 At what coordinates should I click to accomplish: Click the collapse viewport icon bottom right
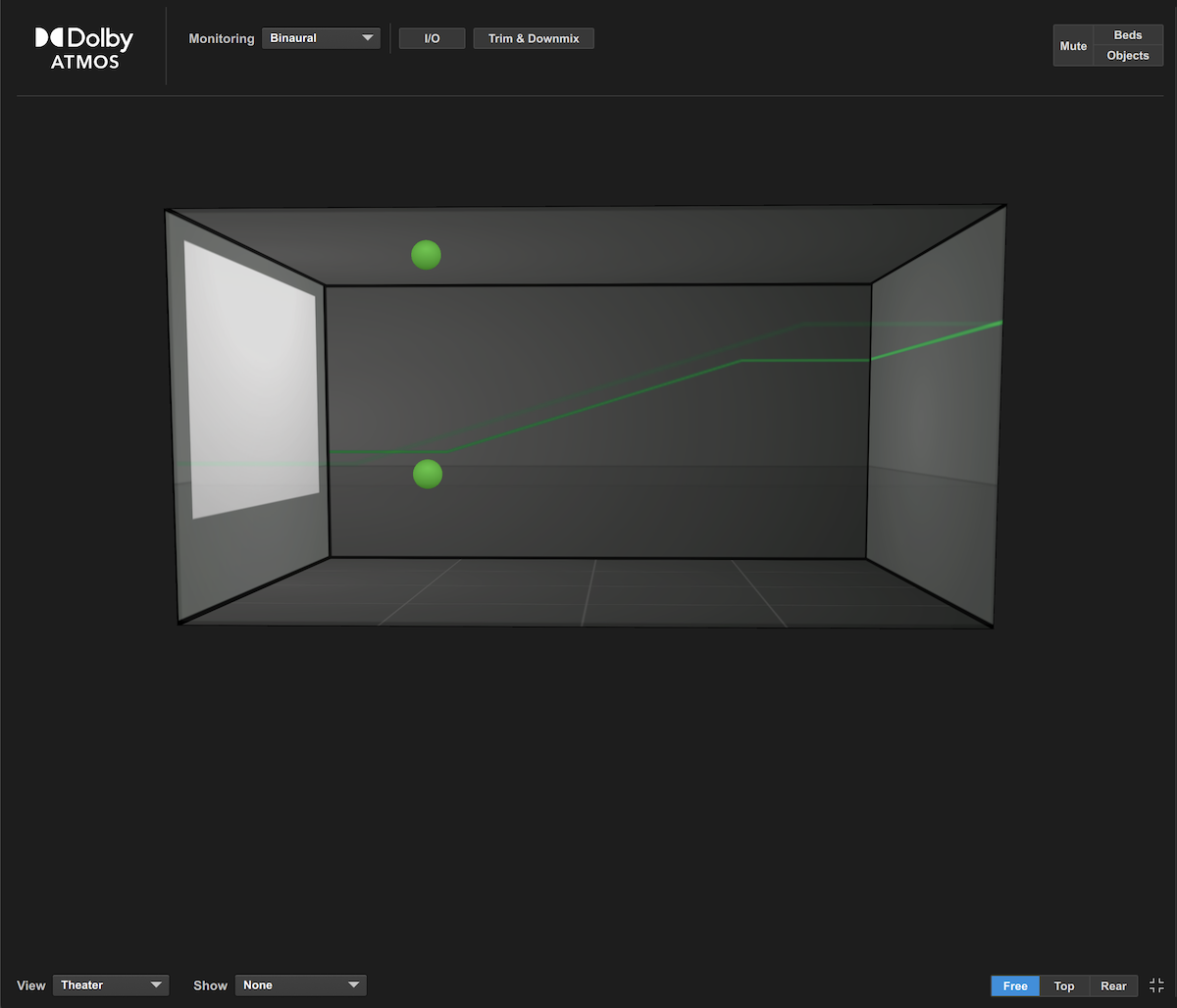[1155, 985]
